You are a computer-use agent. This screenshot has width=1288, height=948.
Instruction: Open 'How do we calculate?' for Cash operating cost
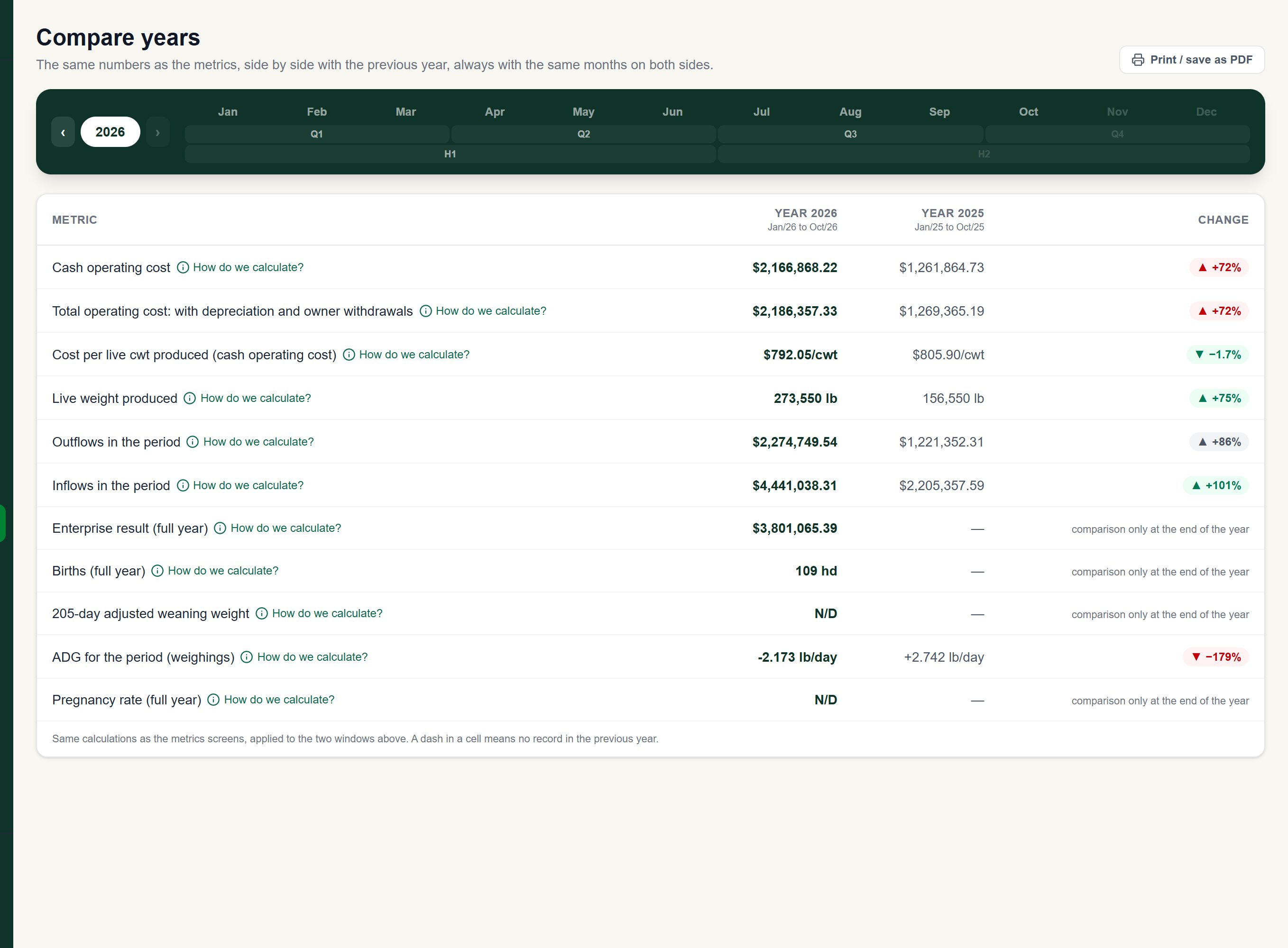coord(248,267)
